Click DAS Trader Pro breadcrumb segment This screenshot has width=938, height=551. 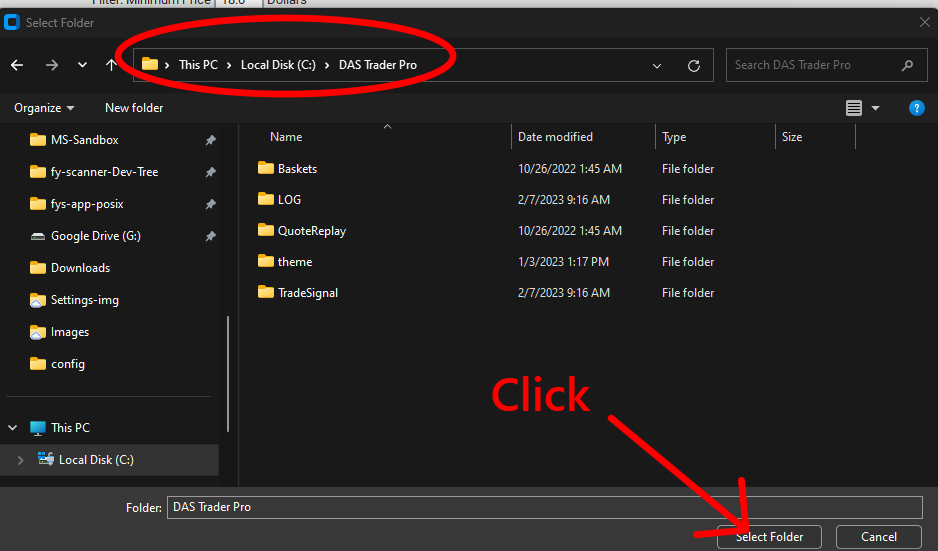(x=377, y=65)
